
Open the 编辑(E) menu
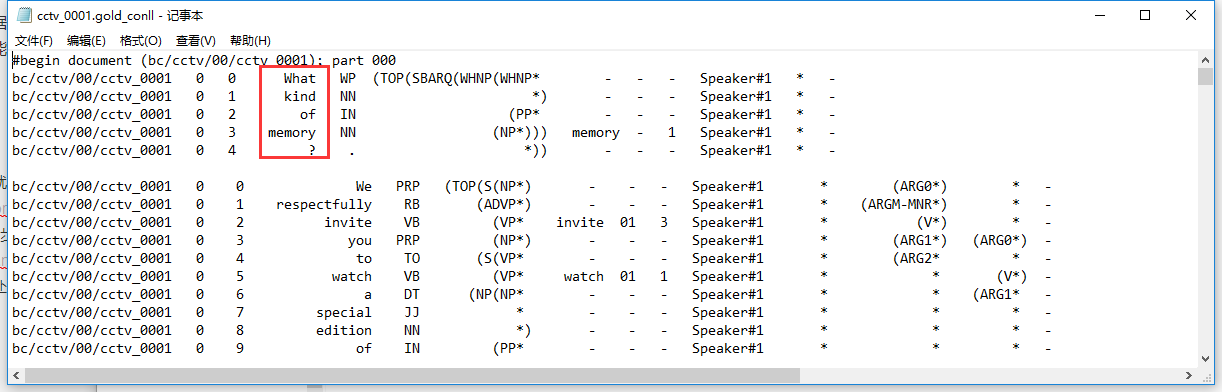click(86, 41)
